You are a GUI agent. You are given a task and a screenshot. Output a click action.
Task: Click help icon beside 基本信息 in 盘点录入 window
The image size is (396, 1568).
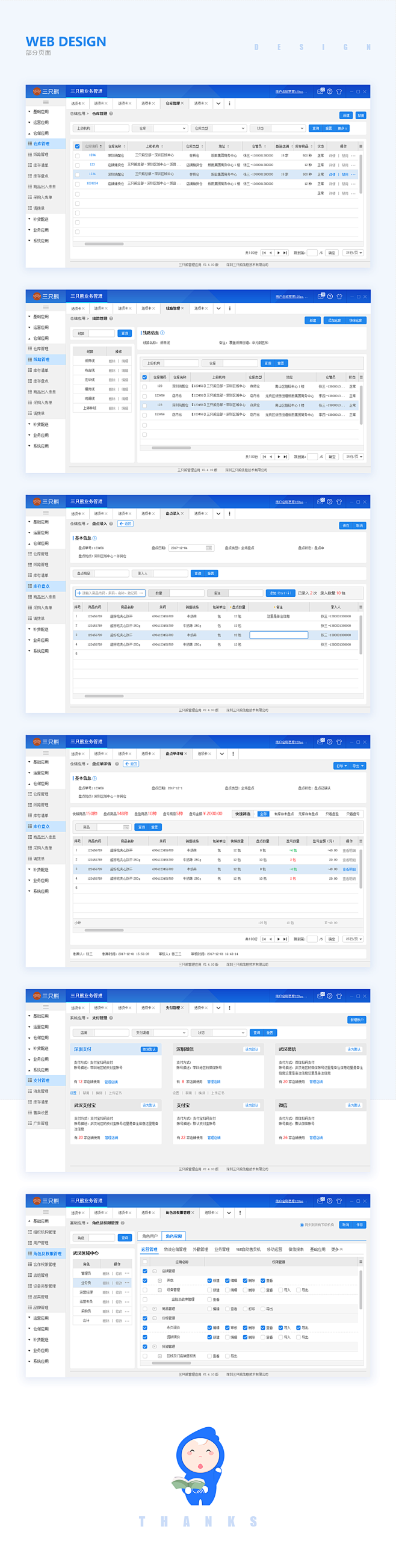click(x=94, y=538)
